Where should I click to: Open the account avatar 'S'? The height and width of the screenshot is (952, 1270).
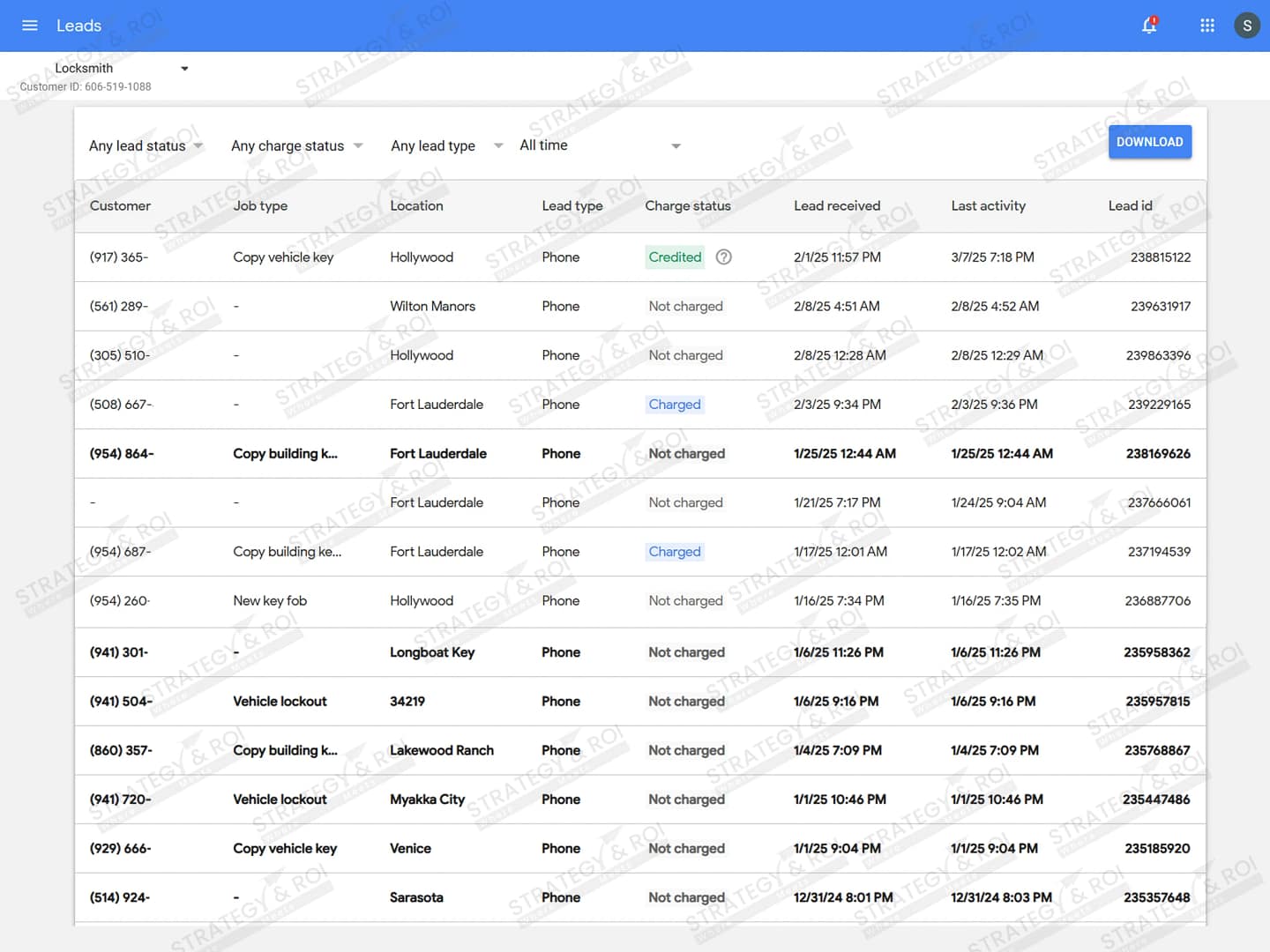(x=1246, y=26)
